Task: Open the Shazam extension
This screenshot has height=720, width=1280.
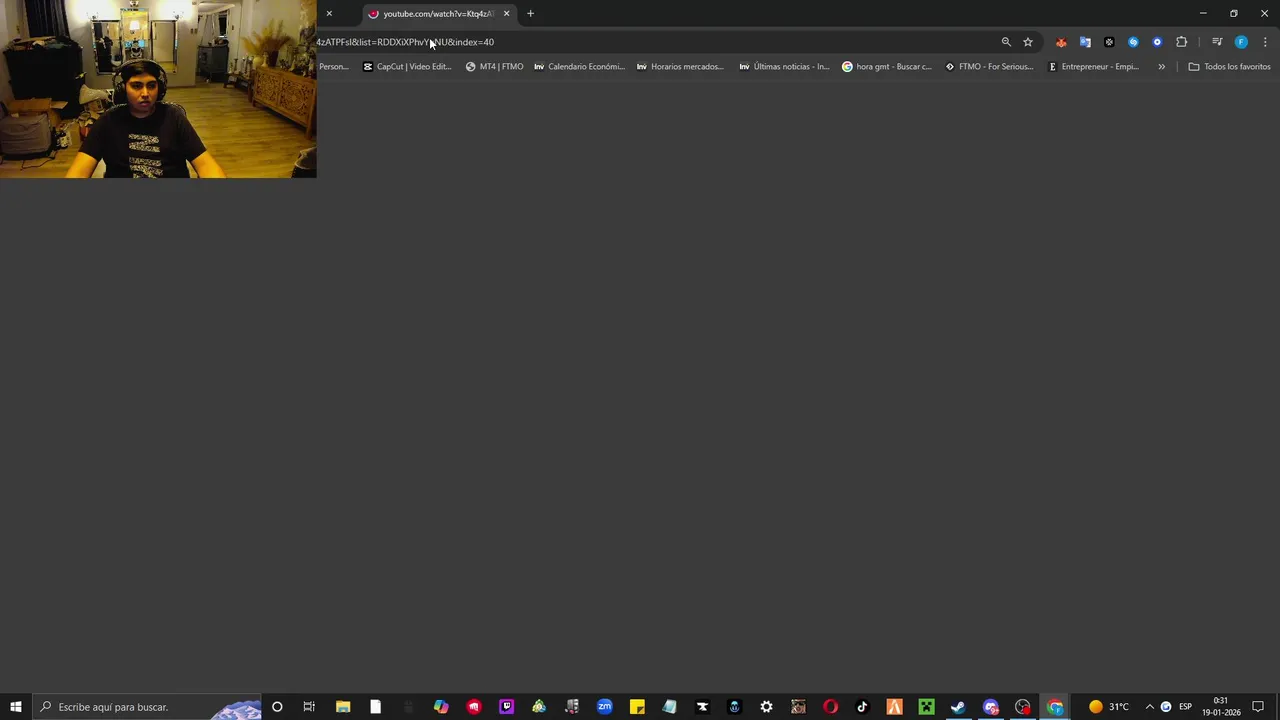Action: pos(1133,42)
